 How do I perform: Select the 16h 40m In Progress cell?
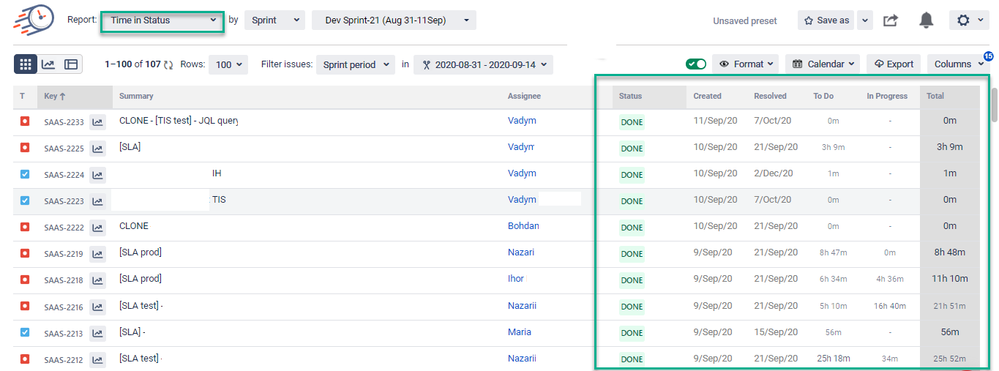890,306
